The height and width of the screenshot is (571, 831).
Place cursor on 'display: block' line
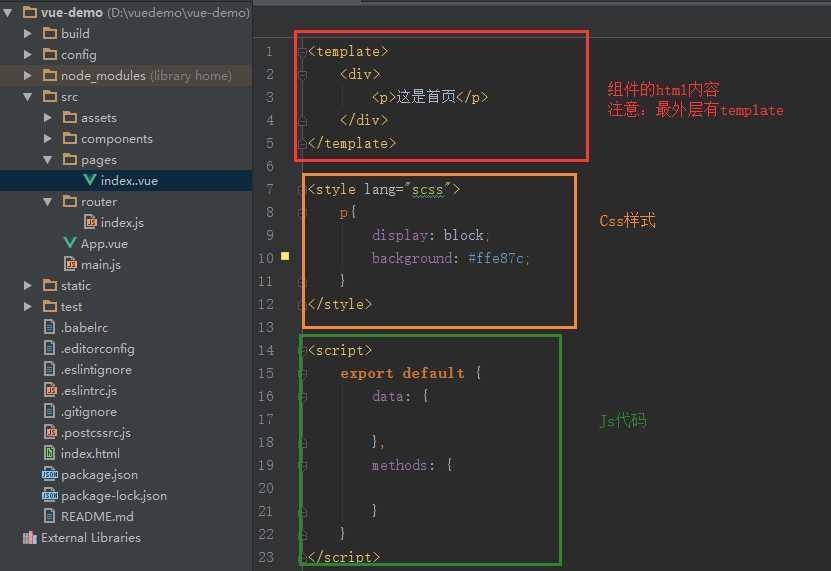pos(430,235)
